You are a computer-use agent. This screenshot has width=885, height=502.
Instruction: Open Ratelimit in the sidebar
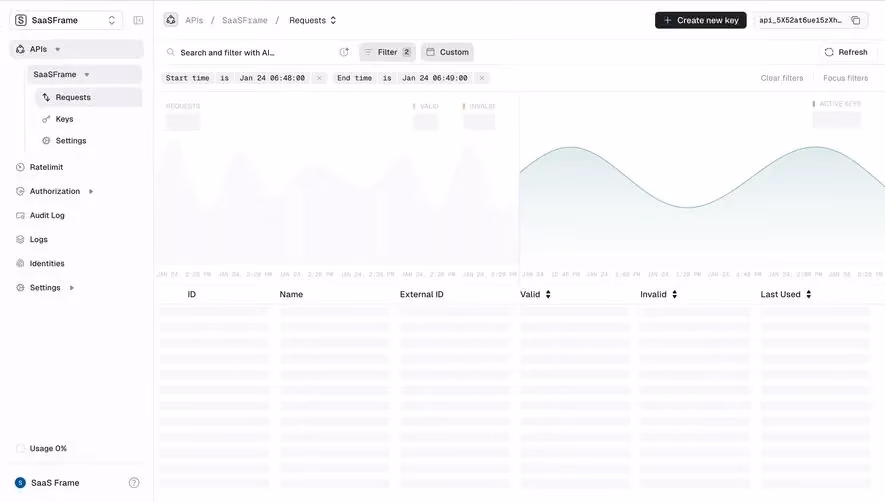coord(46,167)
